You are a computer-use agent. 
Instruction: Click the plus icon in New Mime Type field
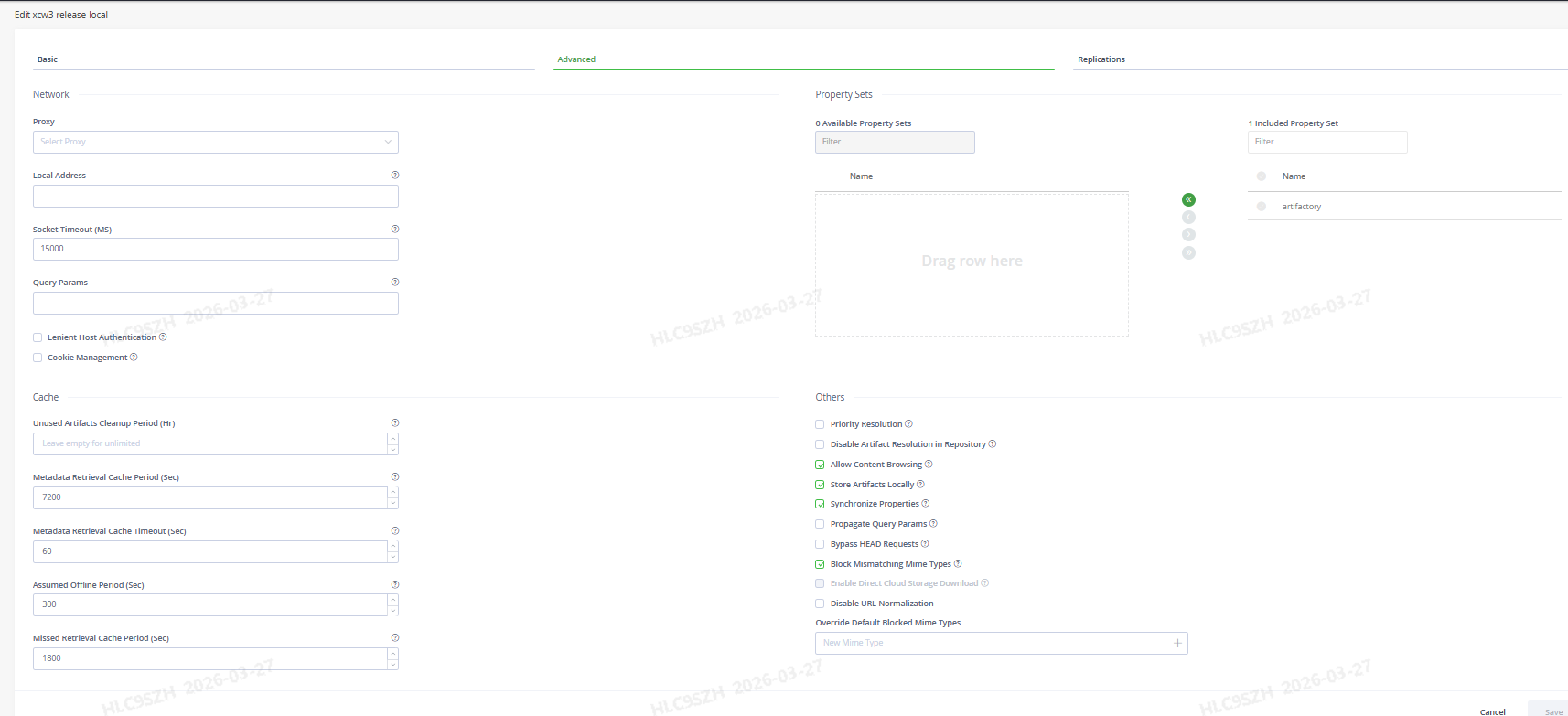tap(1177, 644)
